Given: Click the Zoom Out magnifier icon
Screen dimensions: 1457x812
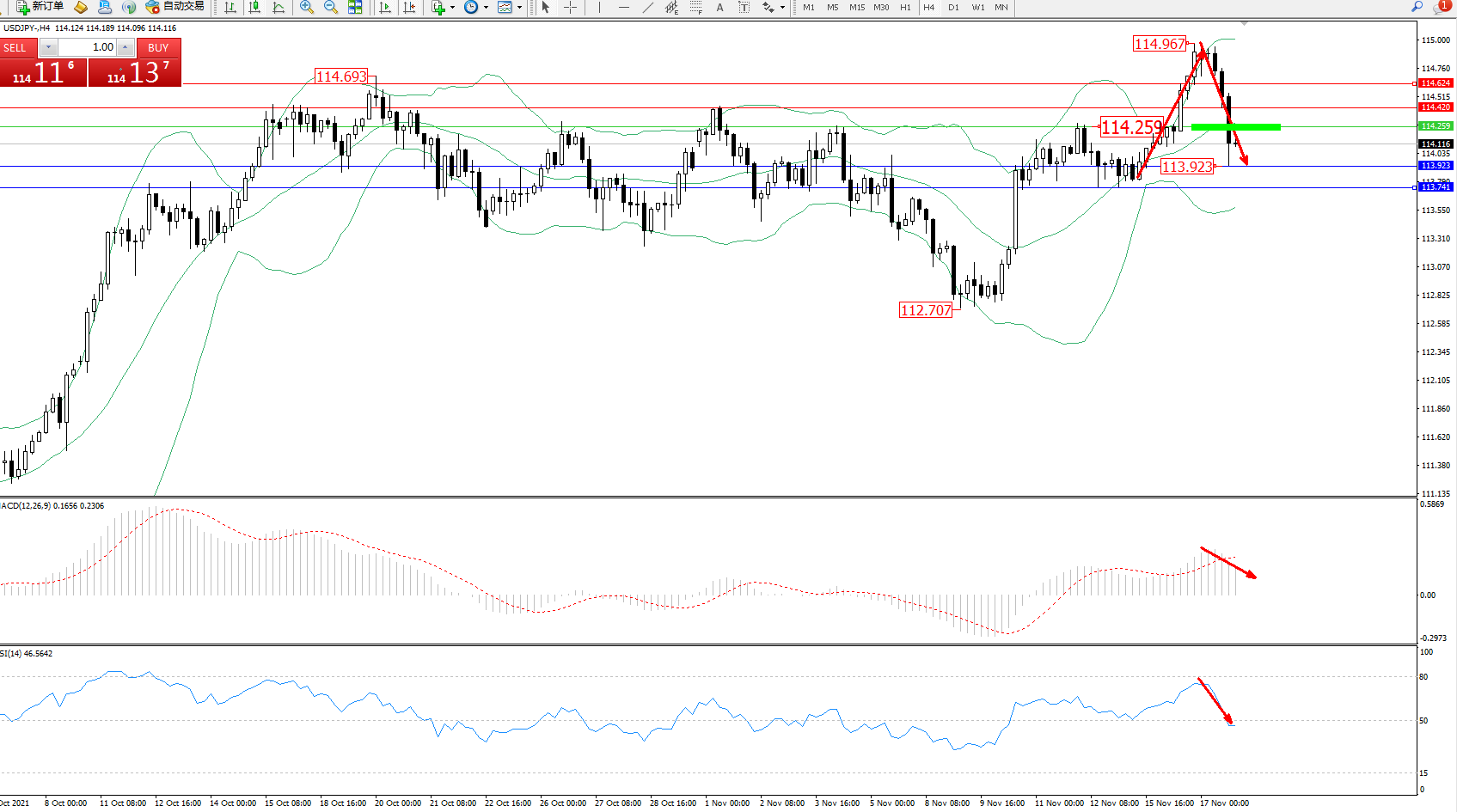Looking at the screenshot, I should coord(330,7).
